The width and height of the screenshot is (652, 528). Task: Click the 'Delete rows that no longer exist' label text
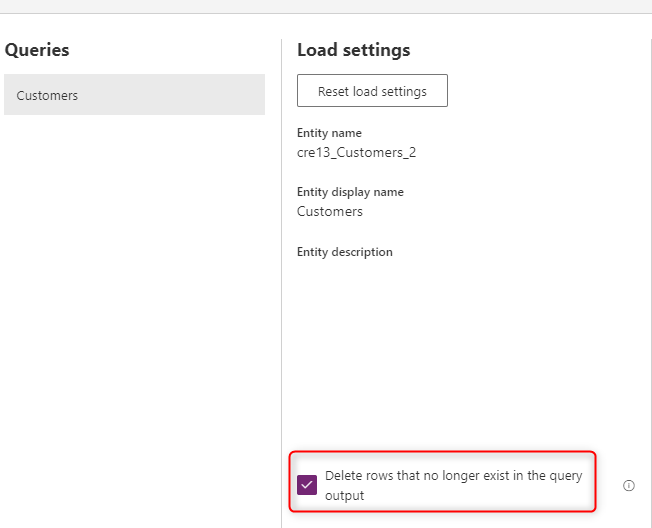[453, 476]
